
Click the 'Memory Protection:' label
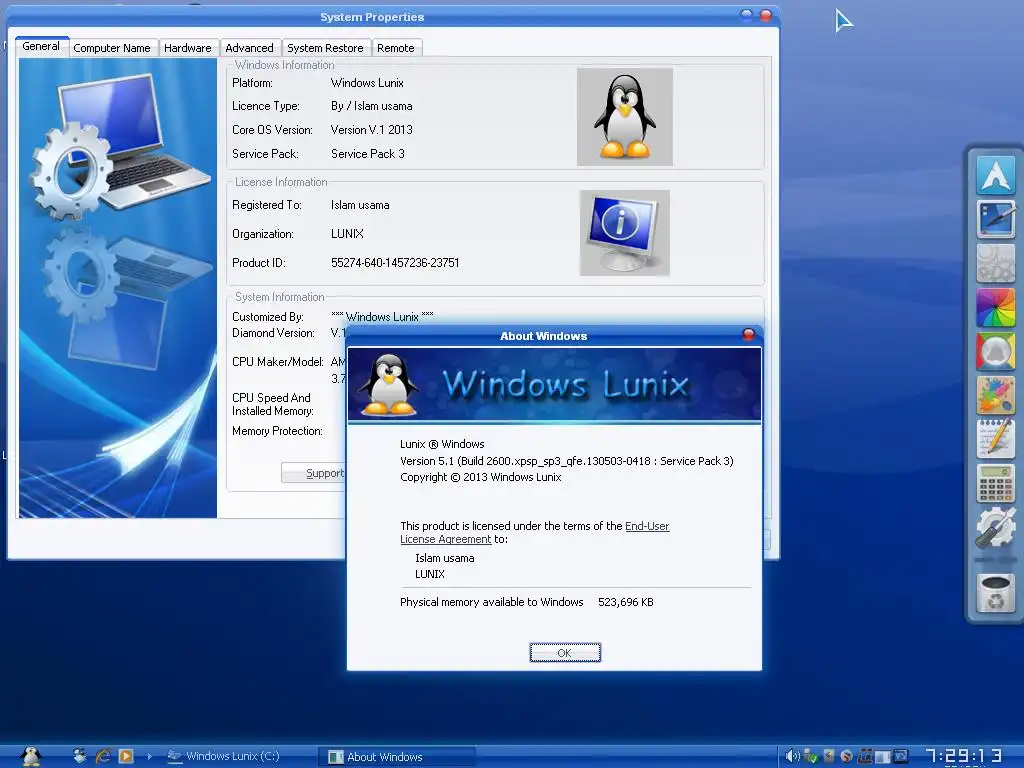(x=278, y=431)
